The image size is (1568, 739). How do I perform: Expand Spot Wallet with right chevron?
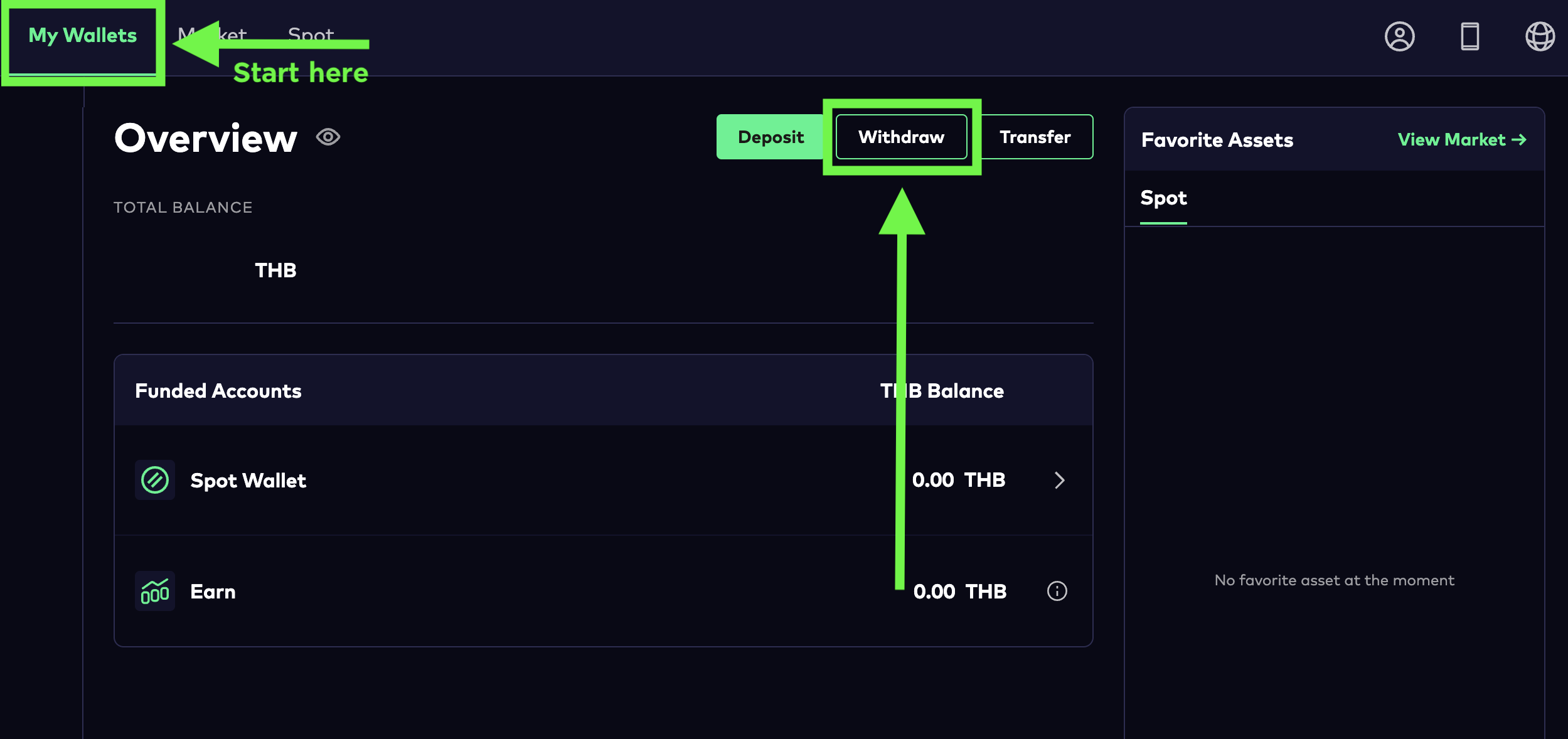tap(1059, 481)
